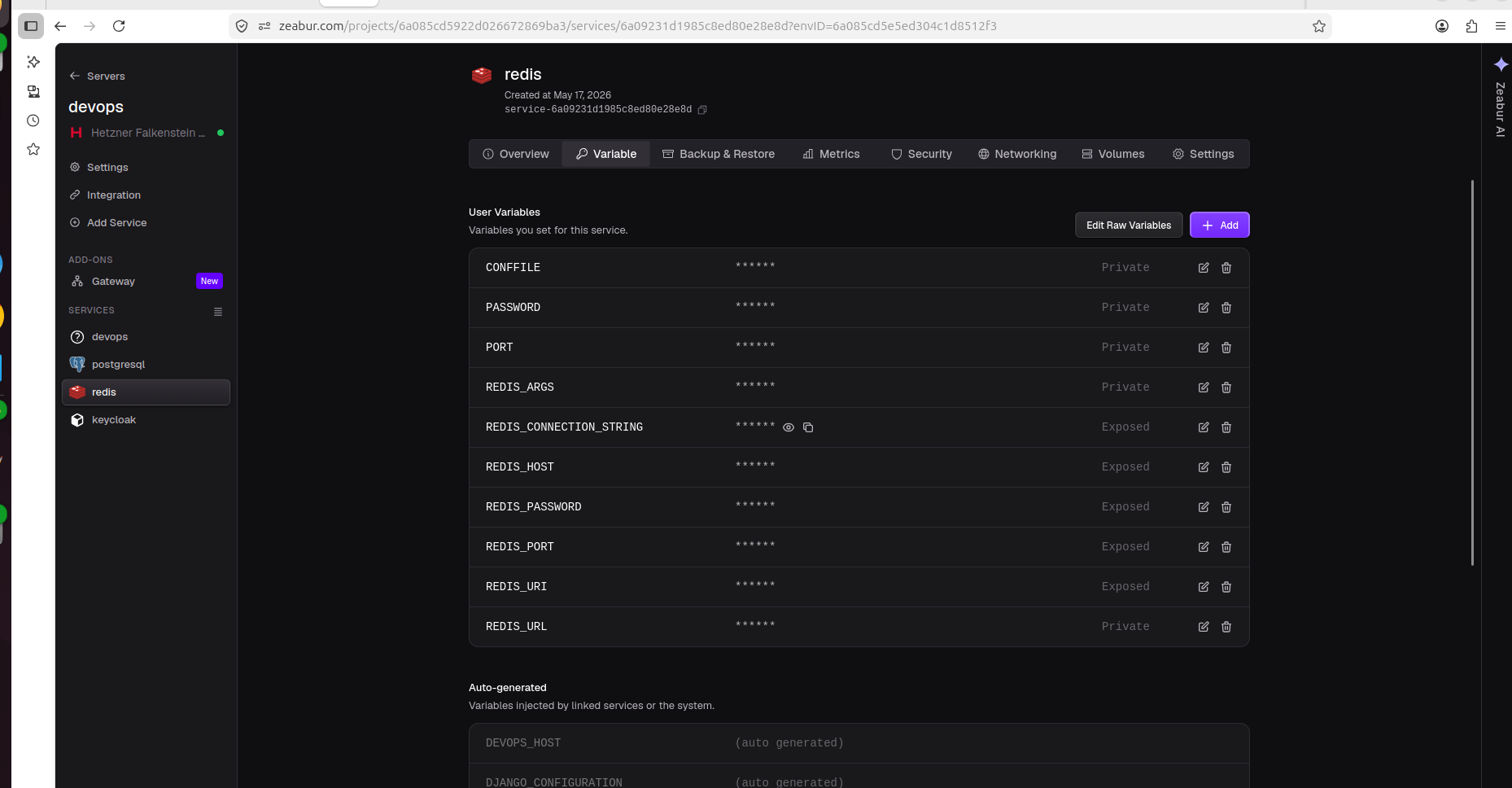
Task: Bookmark this page with the star
Action: [x=1319, y=26]
